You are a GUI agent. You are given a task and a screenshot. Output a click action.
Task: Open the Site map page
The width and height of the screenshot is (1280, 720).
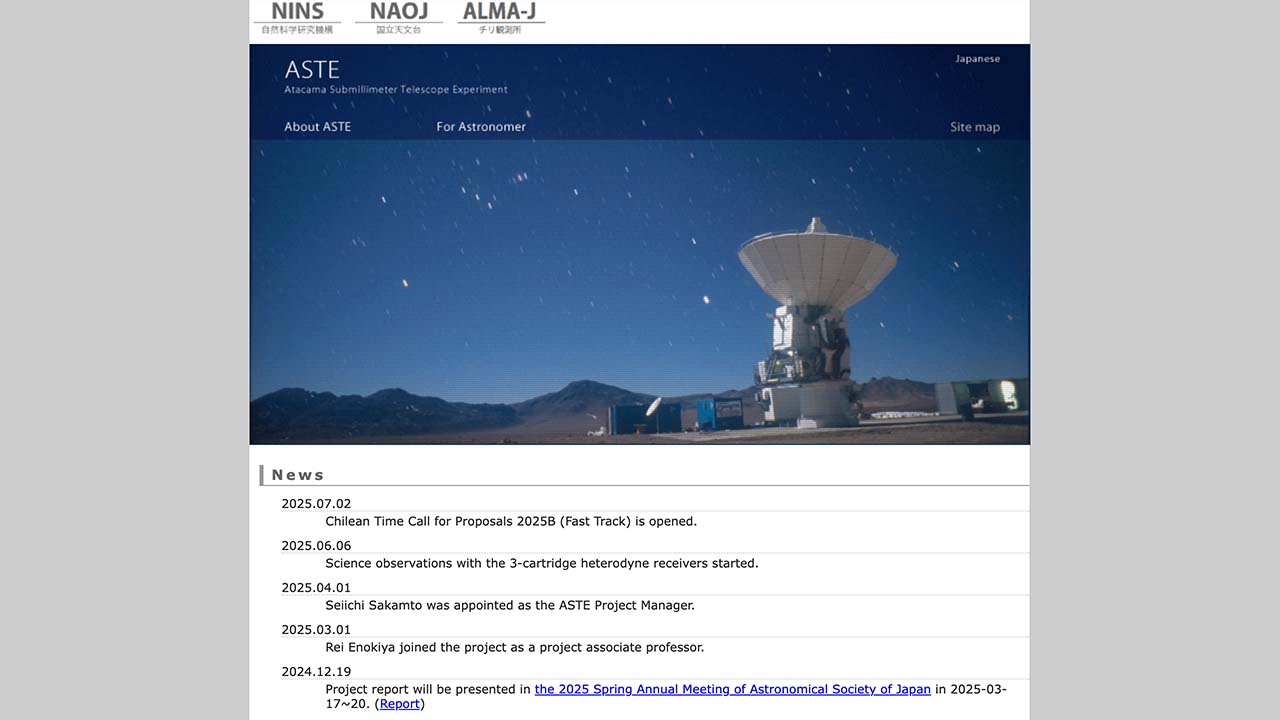pos(975,127)
